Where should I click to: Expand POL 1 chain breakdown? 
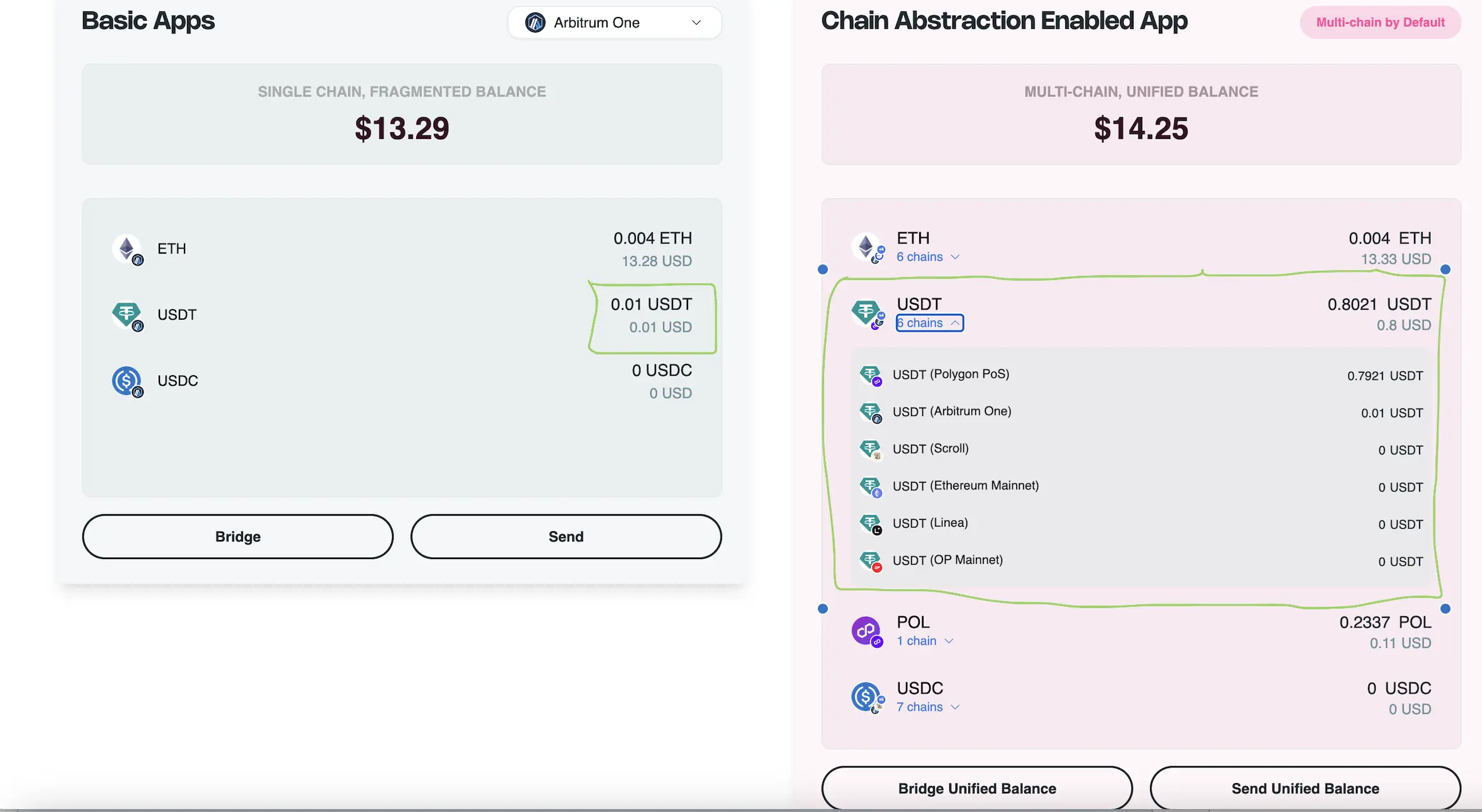pos(925,641)
